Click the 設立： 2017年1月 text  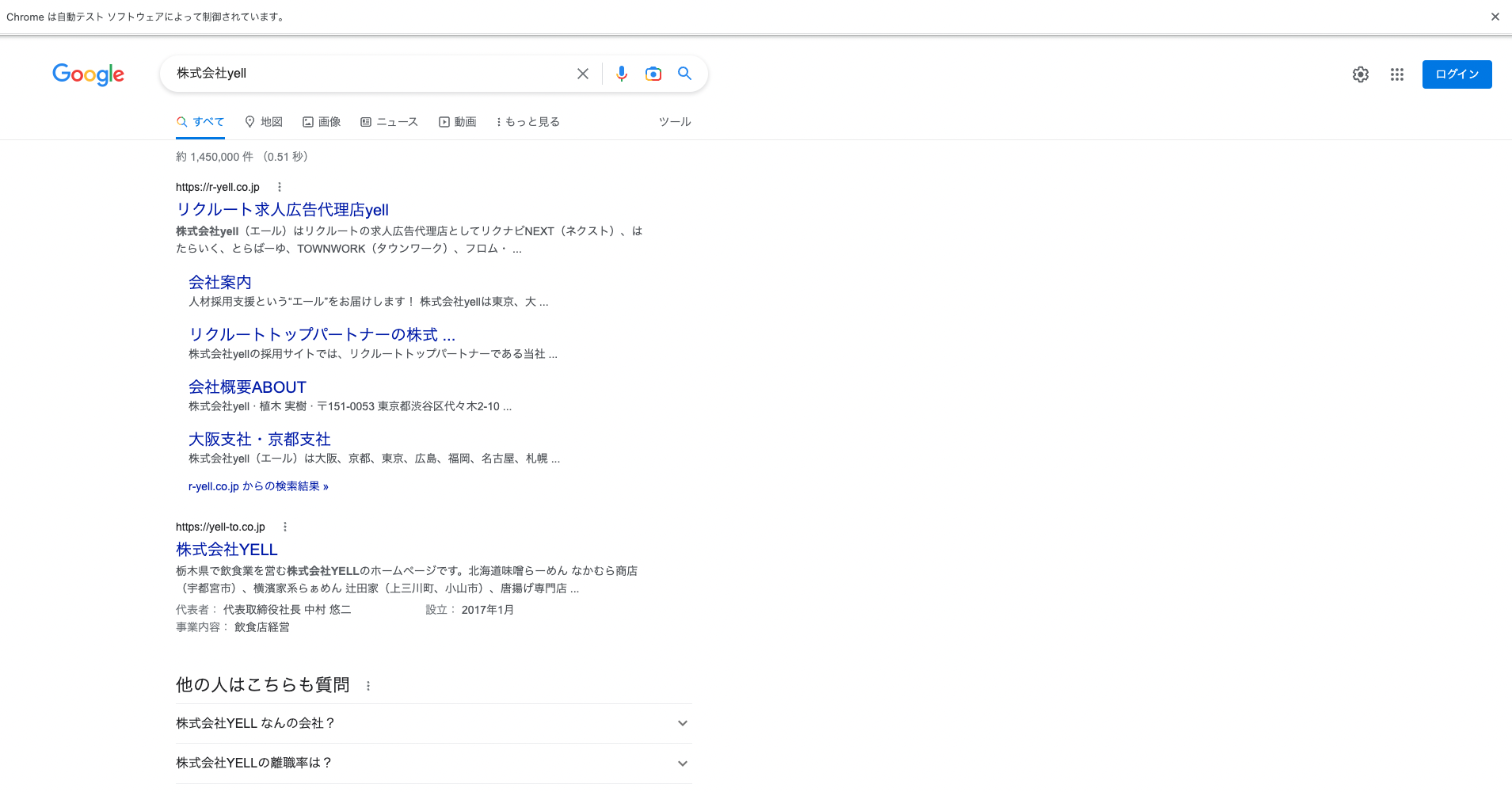pyautogui.click(x=470, y=610)
